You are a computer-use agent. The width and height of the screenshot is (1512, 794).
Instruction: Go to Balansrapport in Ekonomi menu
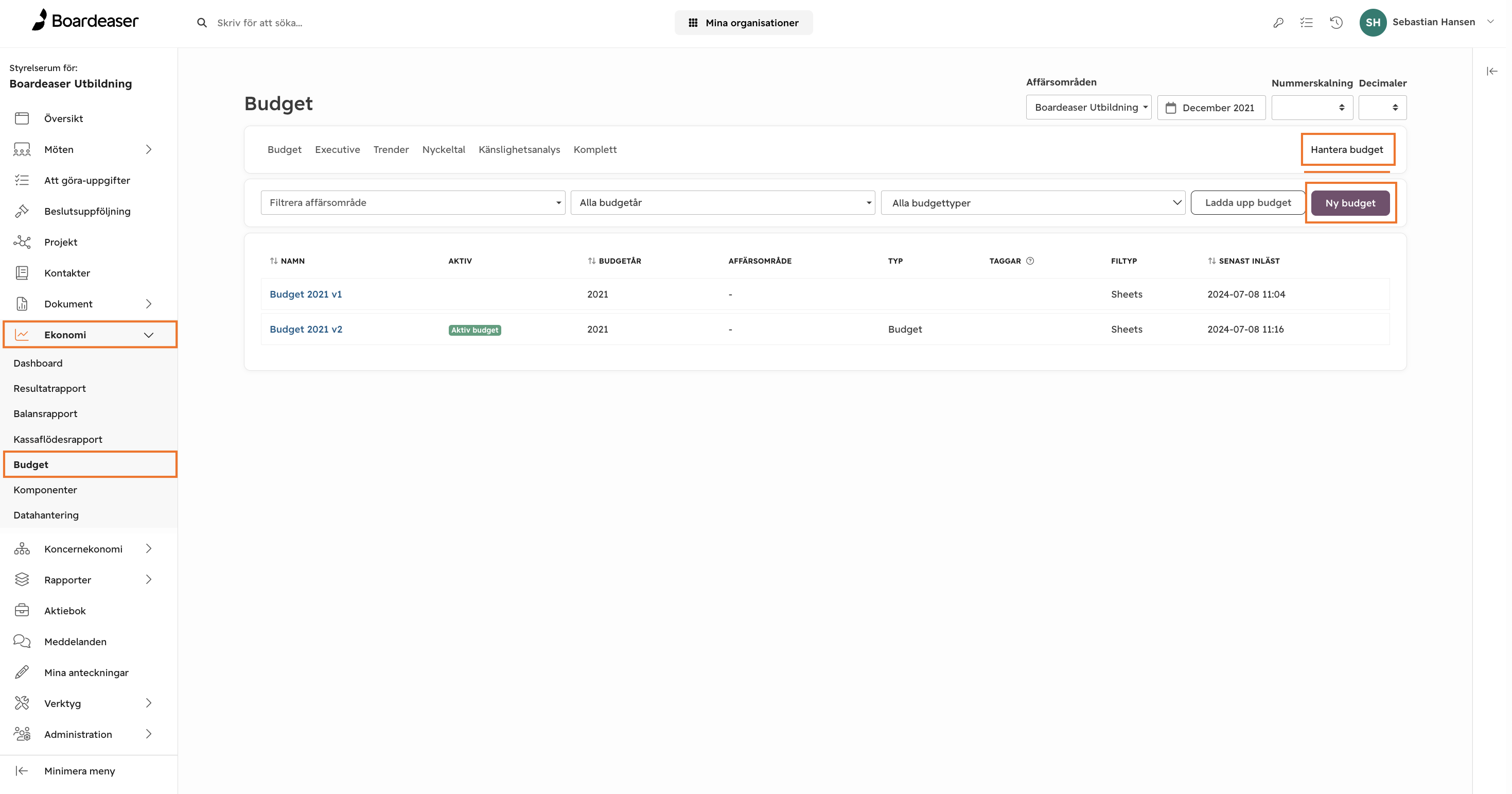click(x=45, y=414)
